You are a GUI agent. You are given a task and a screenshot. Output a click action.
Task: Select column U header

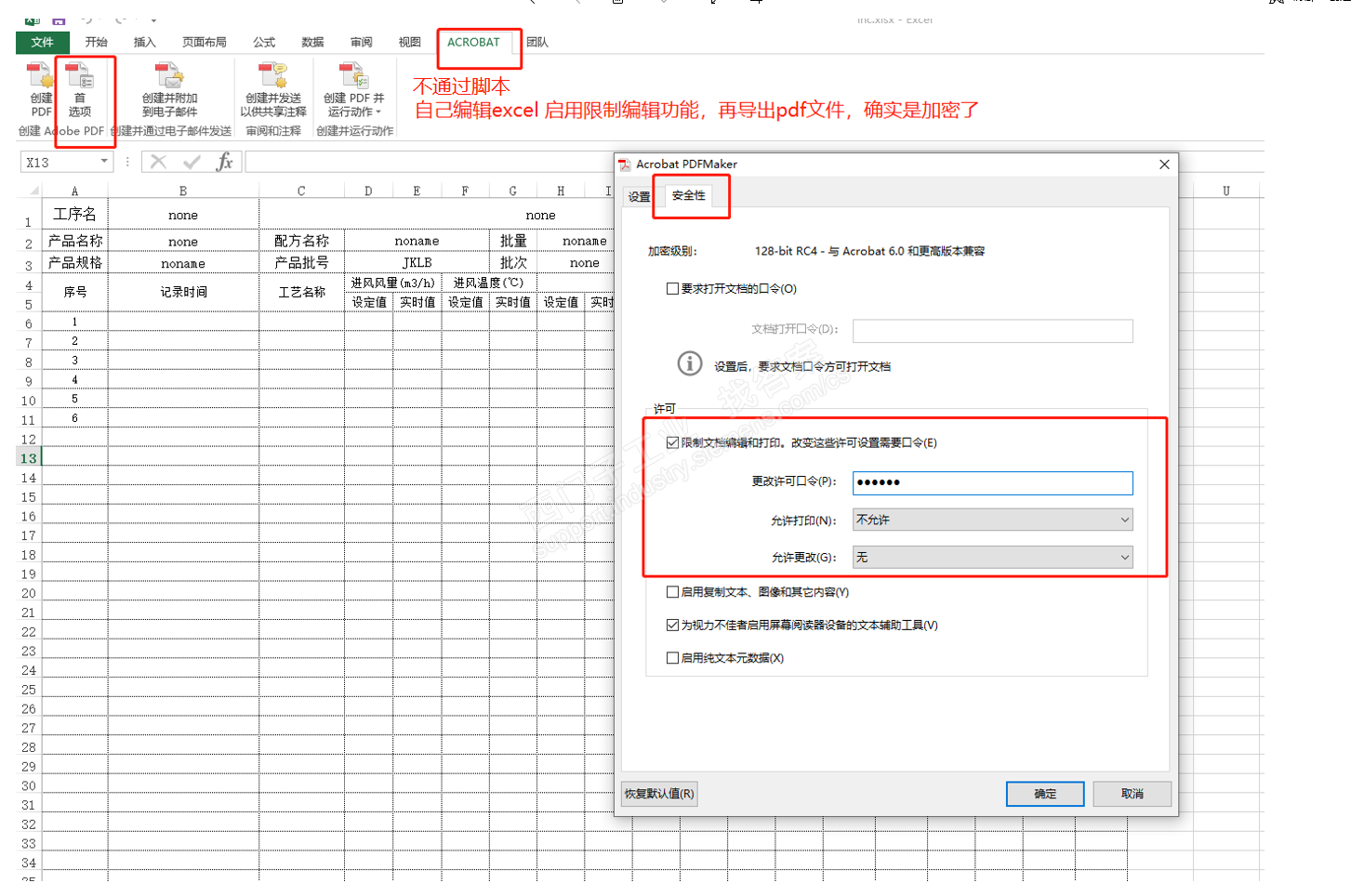[1226, 191]
